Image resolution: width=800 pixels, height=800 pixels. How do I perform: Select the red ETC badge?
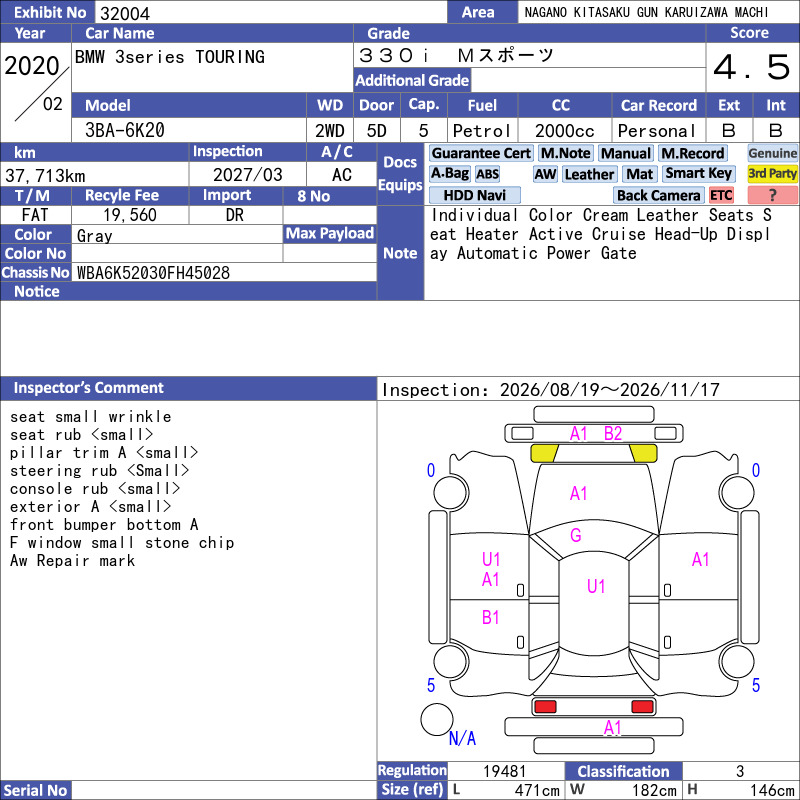tap(721, 195)
